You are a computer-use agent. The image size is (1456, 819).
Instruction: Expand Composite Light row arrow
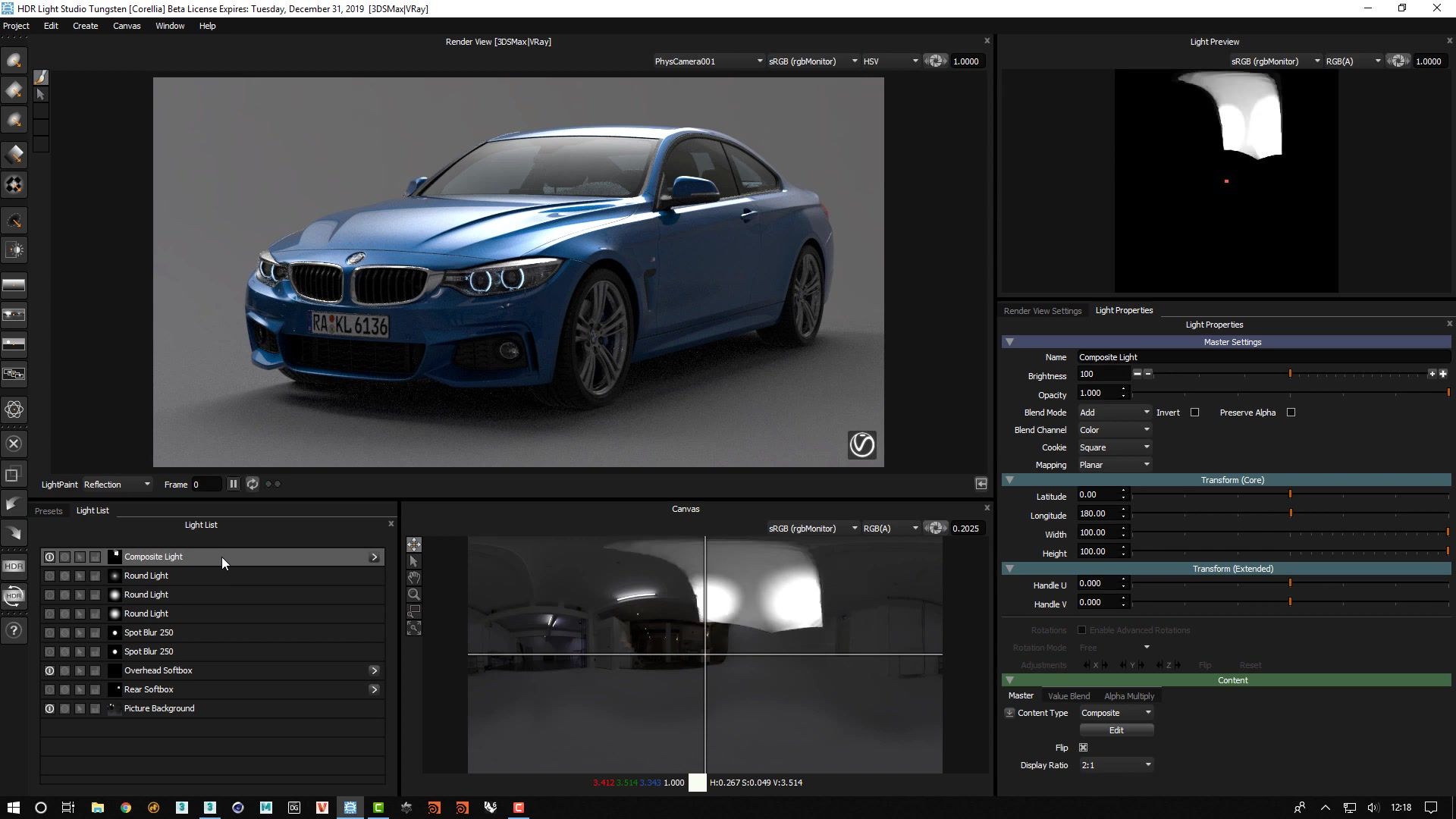375,557
